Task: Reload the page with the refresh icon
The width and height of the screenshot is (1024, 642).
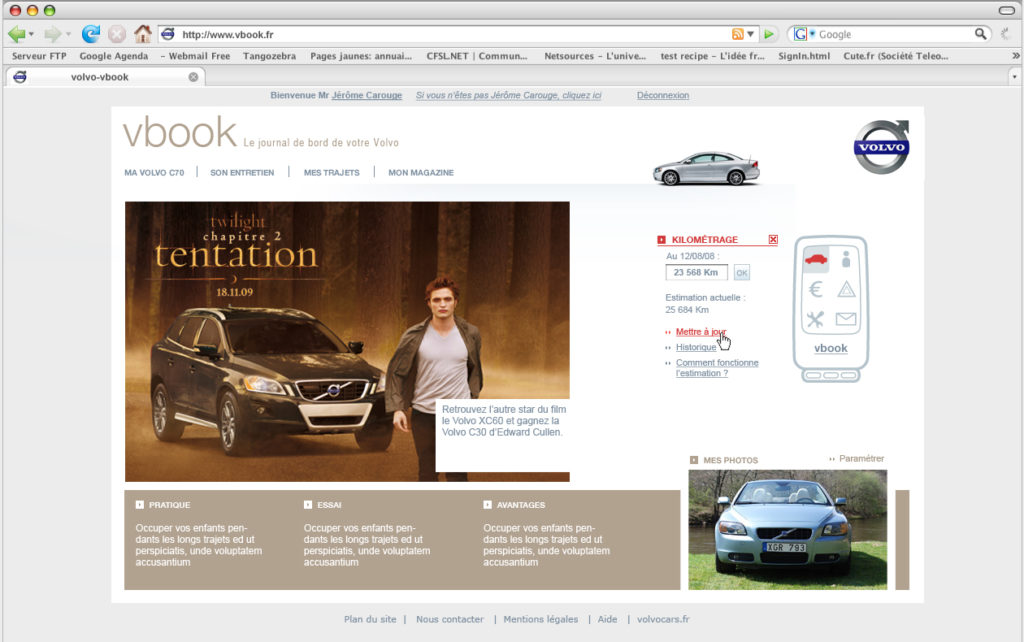Action: [91, 33]
